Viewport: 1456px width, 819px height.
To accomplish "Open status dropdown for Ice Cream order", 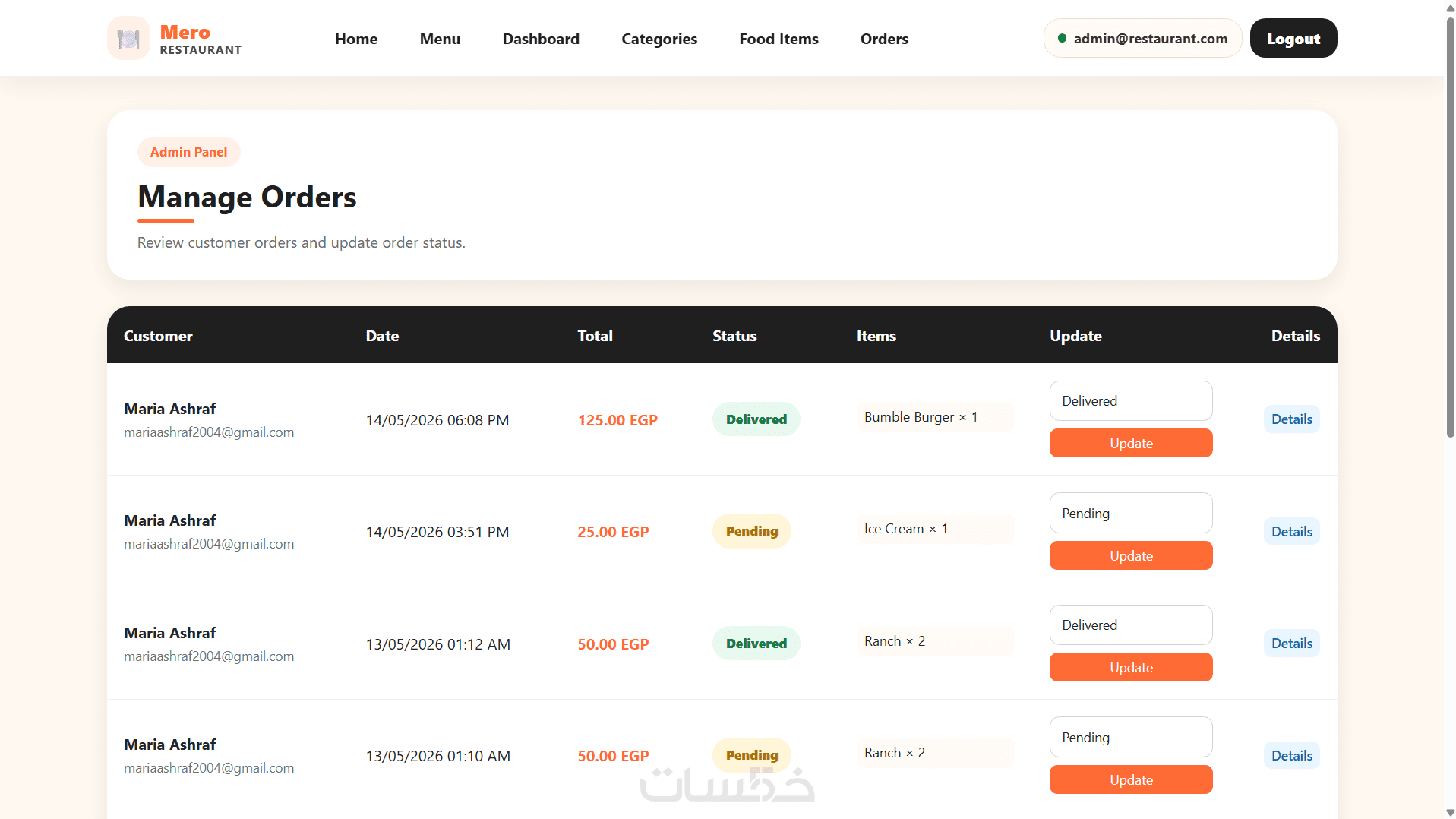I will point(1131,513).
